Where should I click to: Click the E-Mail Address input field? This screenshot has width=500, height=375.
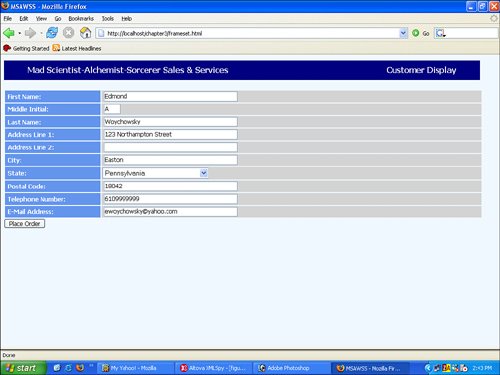click(170, 212)
